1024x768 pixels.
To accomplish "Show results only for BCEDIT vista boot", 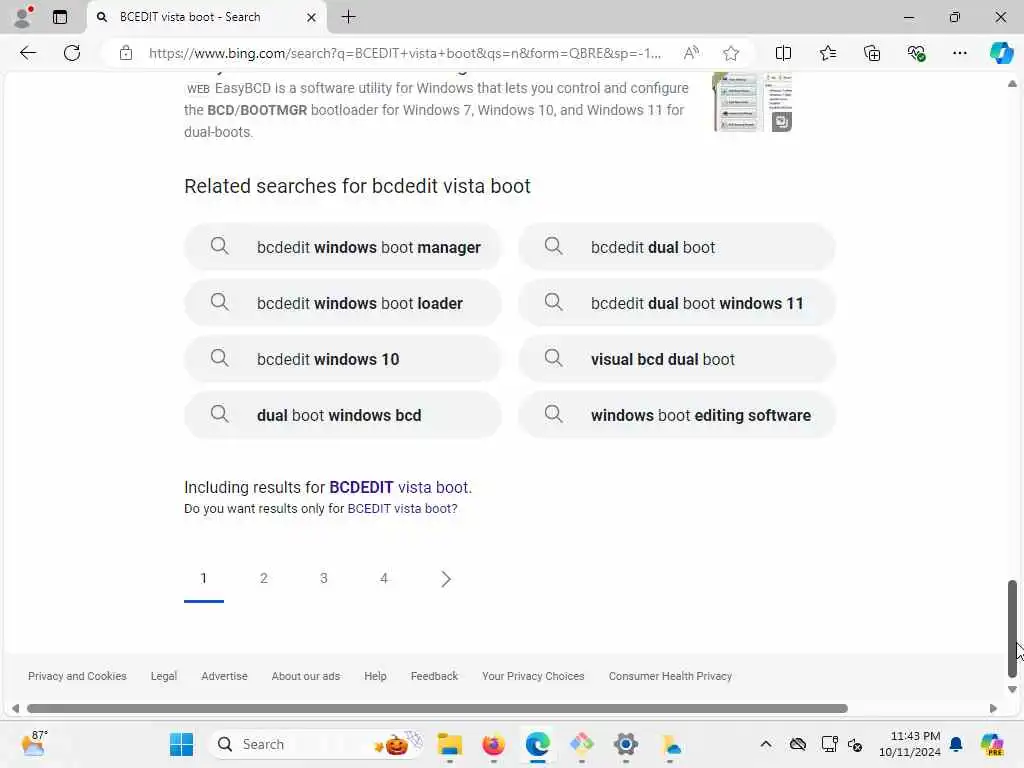I will coord(400,509).
